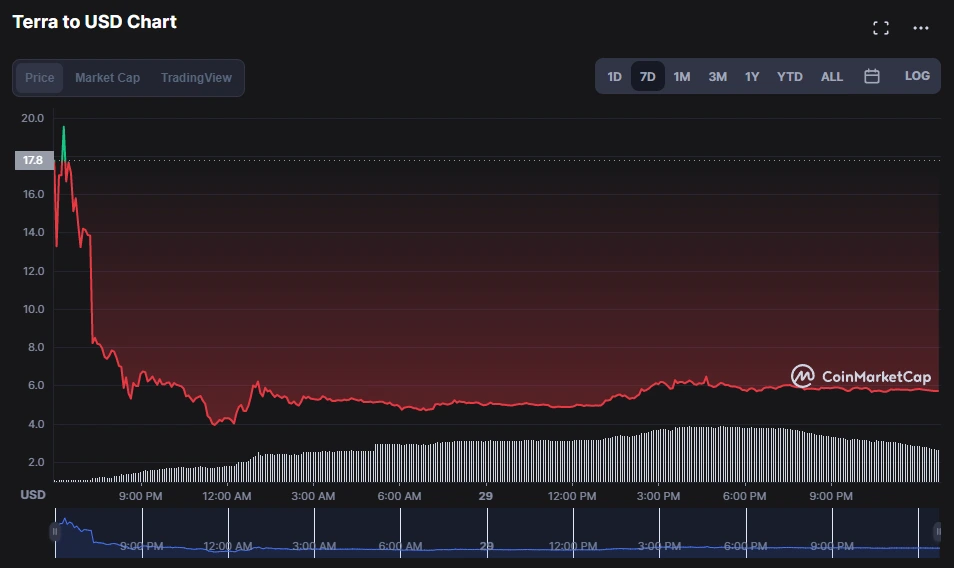Screen dimensions: 954x568
Task: Toggle the LOG scale option
Action: 917,76
